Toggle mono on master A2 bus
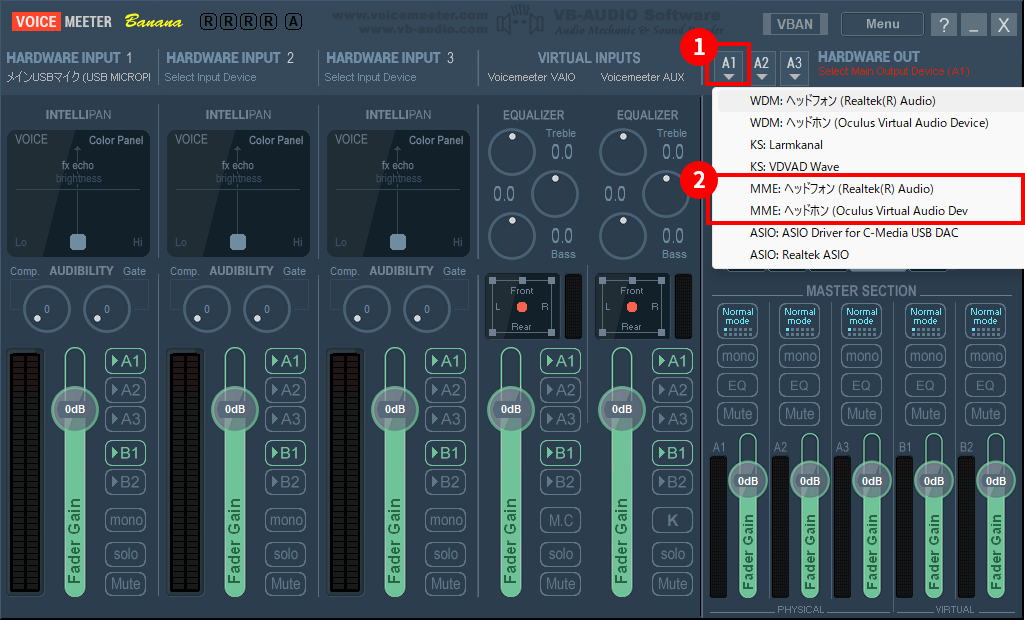This screenshot has height=620, width=1025. click(799, 356)
